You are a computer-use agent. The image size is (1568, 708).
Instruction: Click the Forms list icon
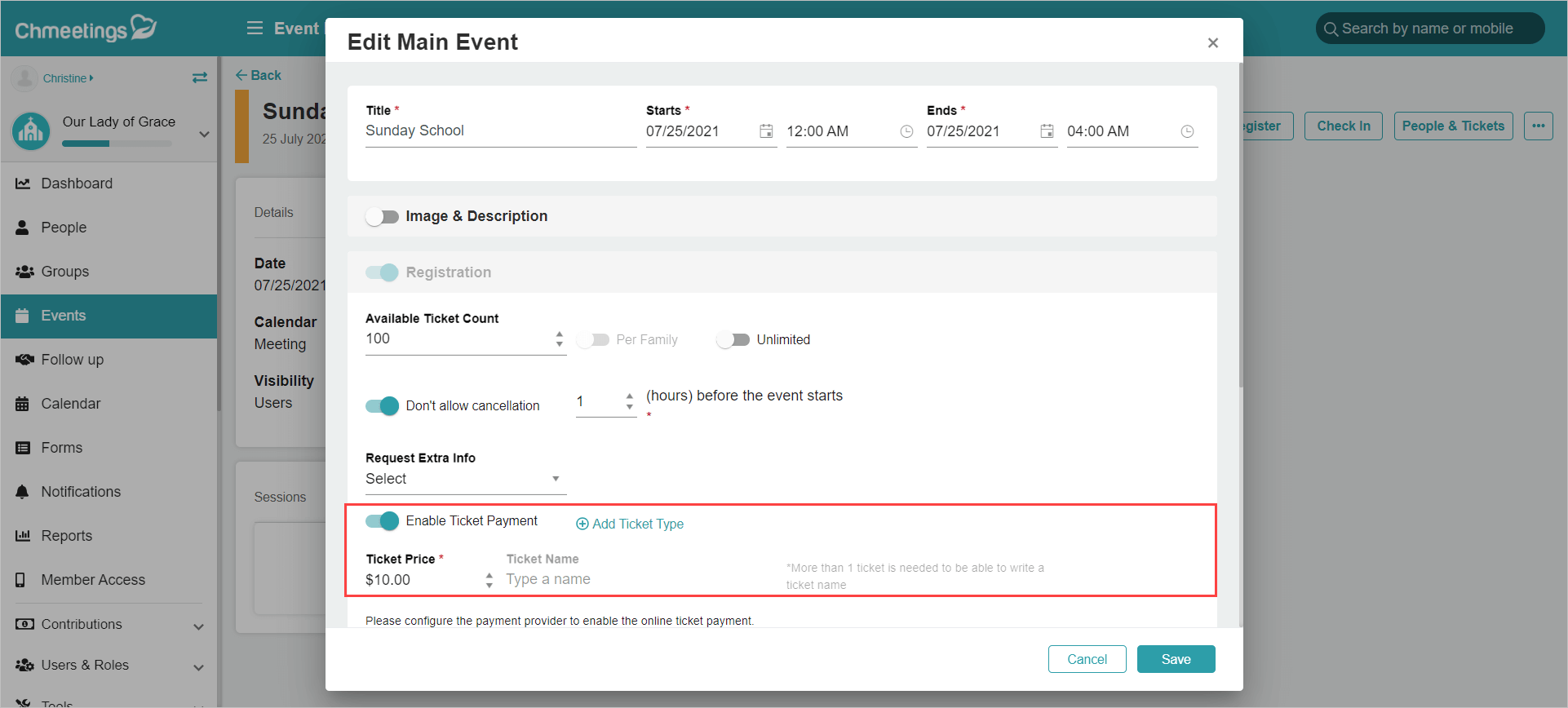click(x=23, y=448)
